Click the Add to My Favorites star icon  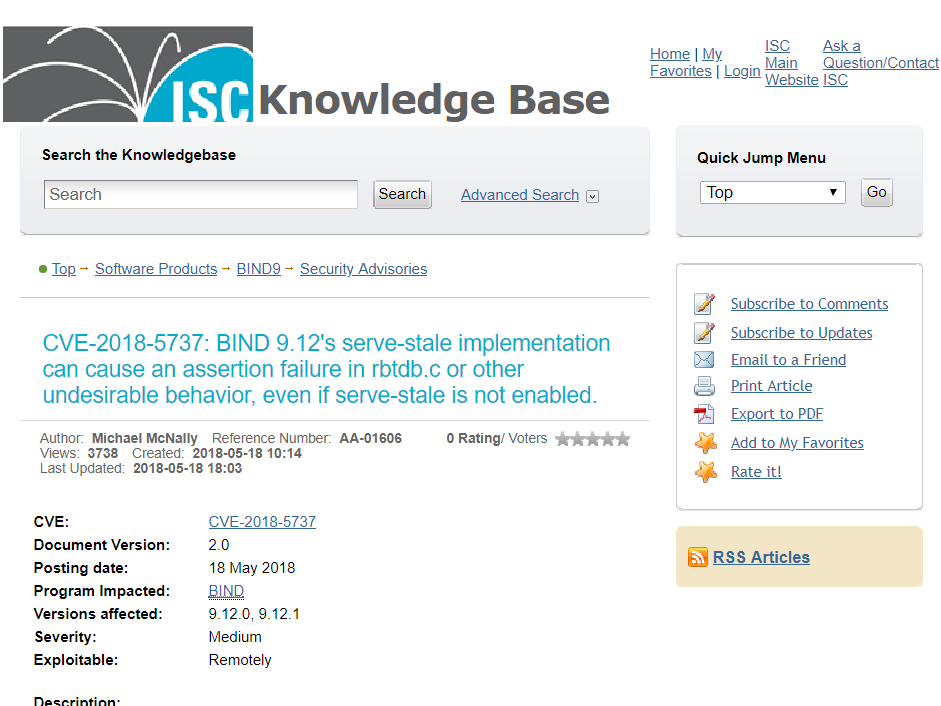704,443
